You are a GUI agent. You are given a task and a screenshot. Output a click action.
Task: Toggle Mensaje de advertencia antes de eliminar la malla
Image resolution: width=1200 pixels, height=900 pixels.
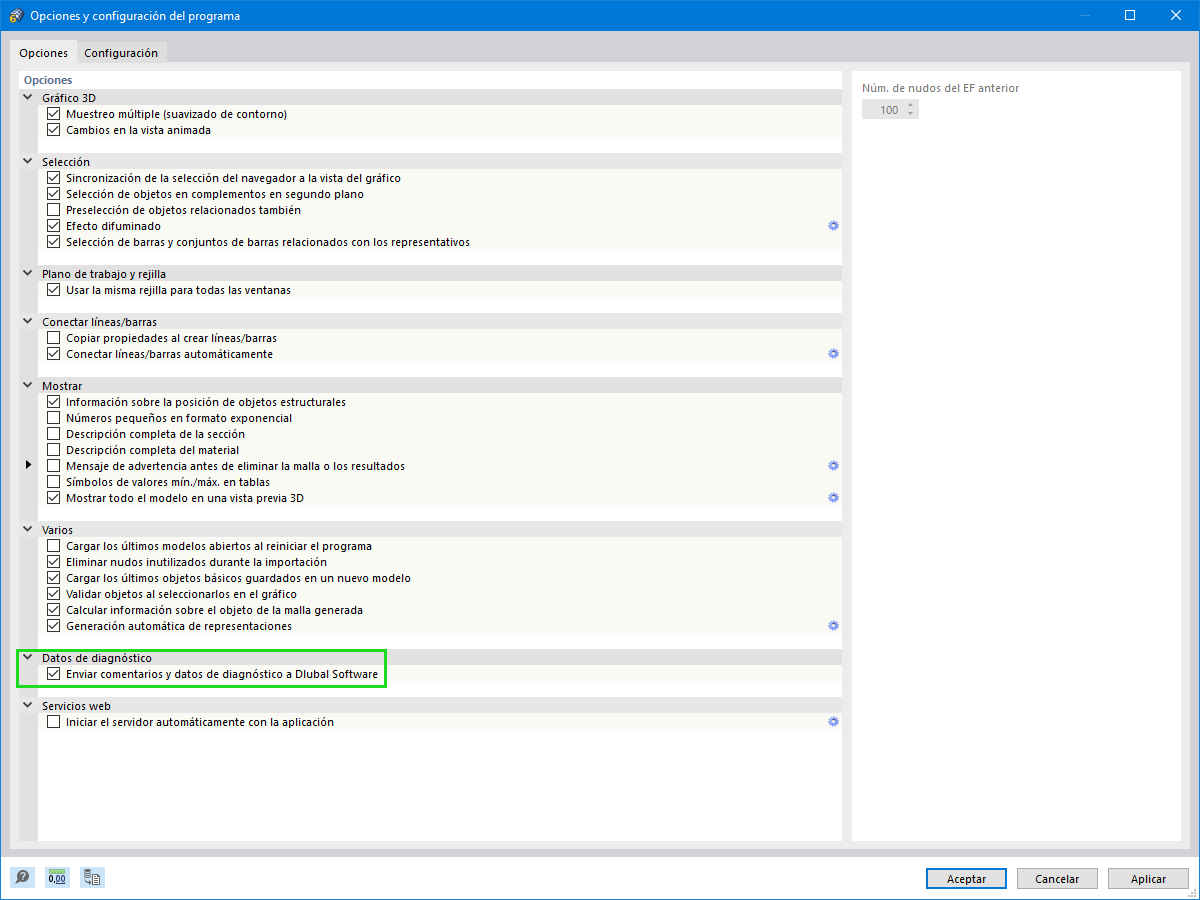(x=54, y=466)
